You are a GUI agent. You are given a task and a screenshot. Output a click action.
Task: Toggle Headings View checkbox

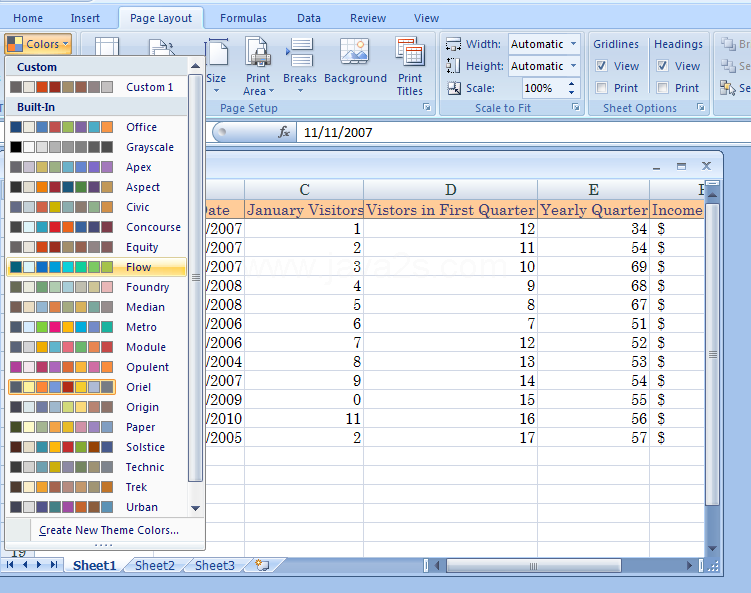point(662,66)
